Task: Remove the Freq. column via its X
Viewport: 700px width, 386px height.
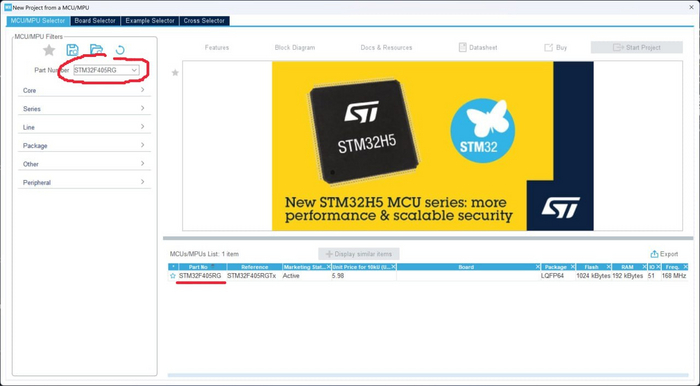Action: [x=685, y=267]
